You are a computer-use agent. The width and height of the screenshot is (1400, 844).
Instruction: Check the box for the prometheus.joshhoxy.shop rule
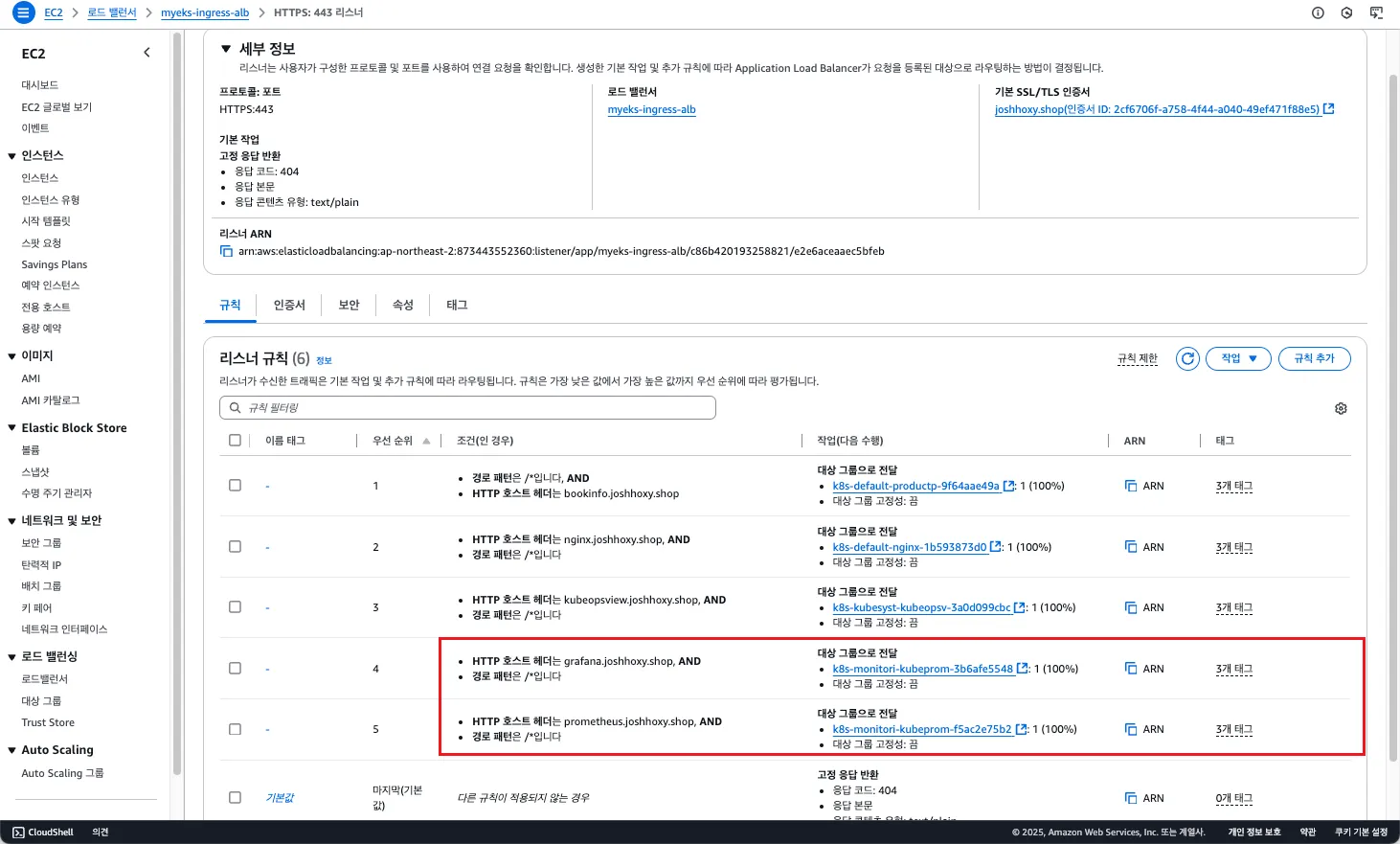[x=235, y=729]
